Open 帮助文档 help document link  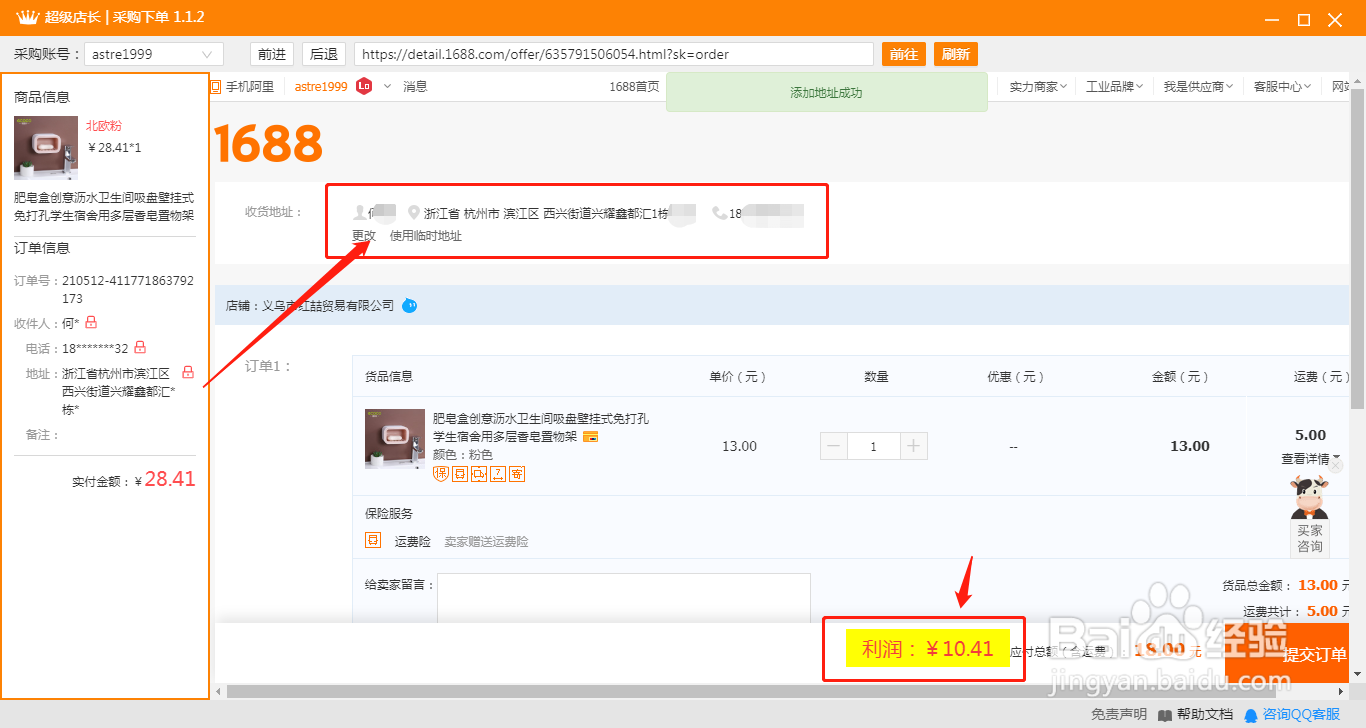(1205, 715)
